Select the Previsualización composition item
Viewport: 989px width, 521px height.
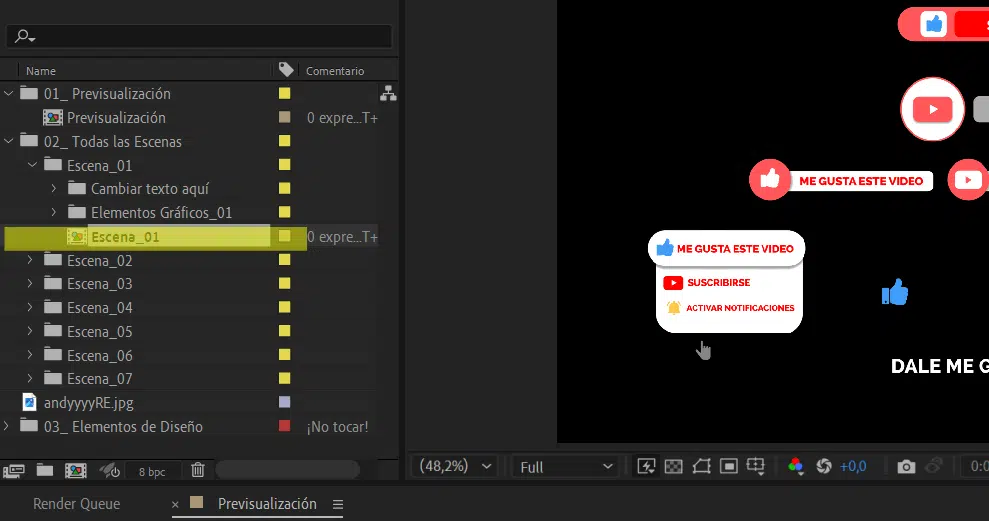[116, 117]
